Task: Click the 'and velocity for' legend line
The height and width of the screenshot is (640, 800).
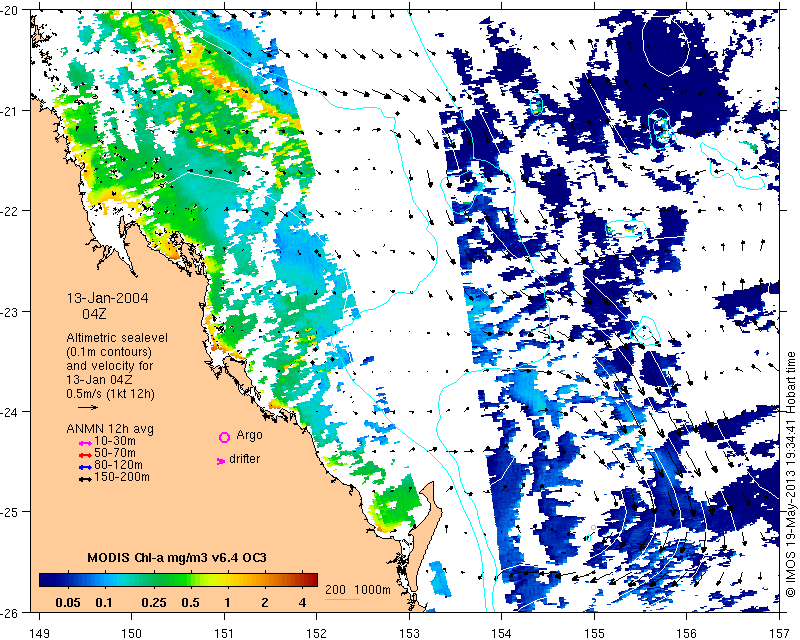Action: [x=109, y=366]
